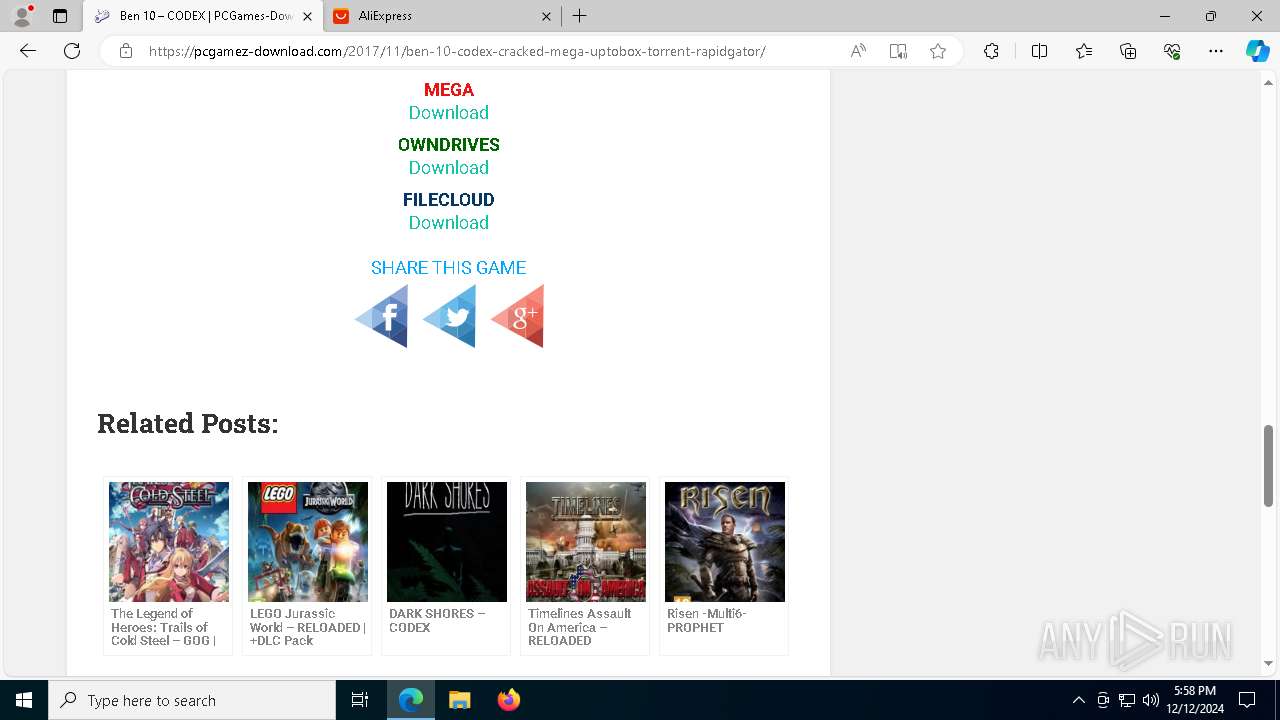This screenshot has width=1280, height=720.
Task: Open network status tray icon
Action: (x=1127, y=700)
